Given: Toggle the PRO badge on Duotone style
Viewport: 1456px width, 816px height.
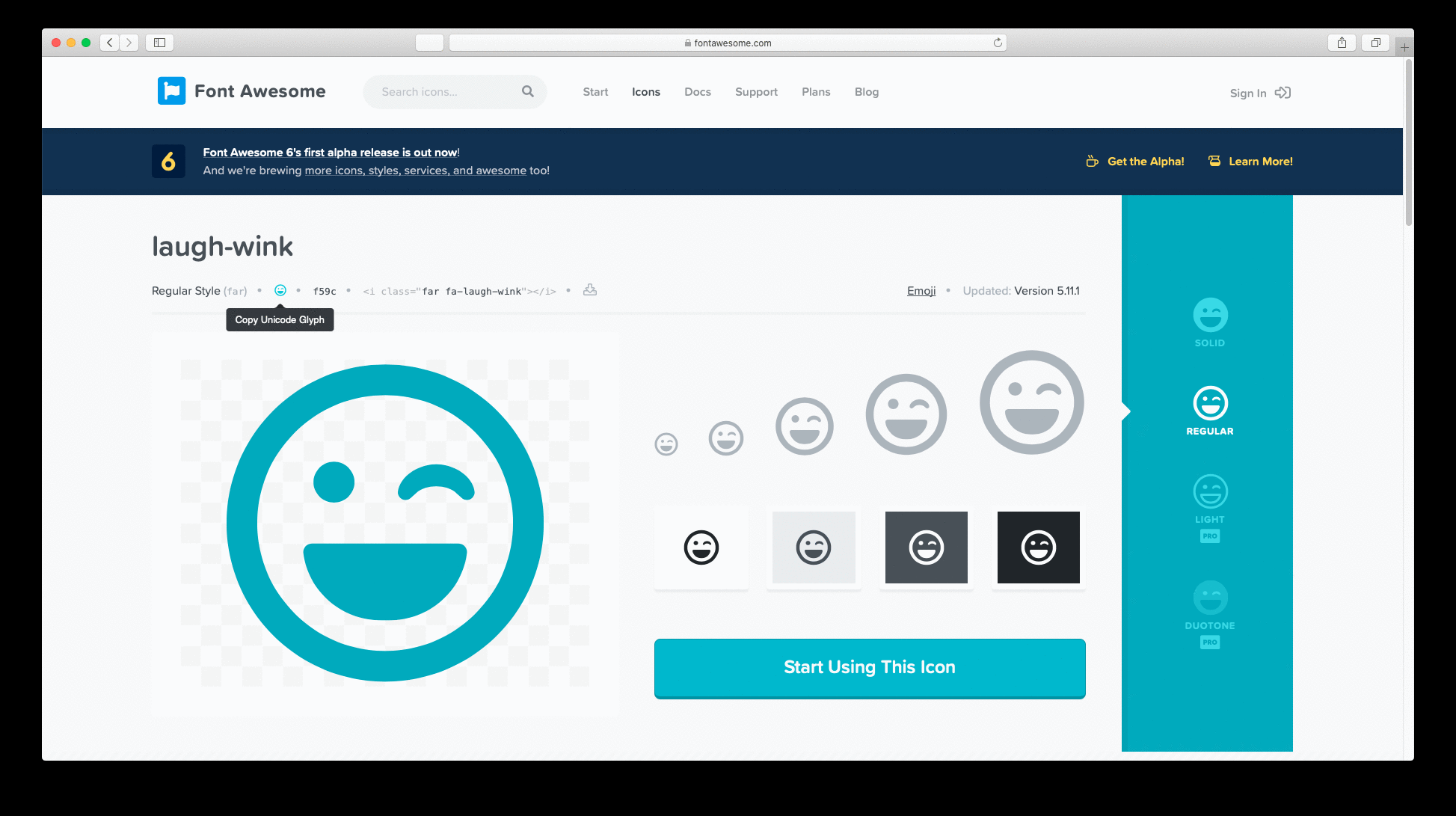Looking at the screenshot, I should 1209,642.
